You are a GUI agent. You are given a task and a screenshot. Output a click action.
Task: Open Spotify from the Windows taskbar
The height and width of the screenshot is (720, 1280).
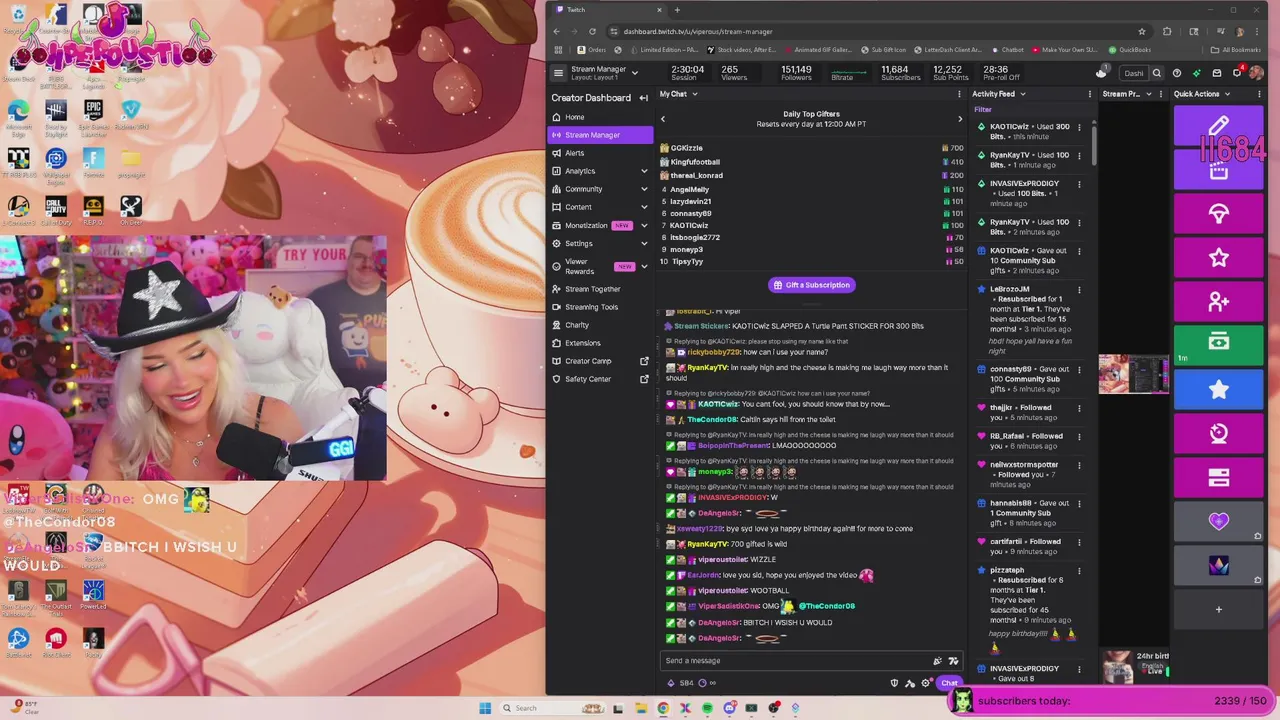coord(707,708)
